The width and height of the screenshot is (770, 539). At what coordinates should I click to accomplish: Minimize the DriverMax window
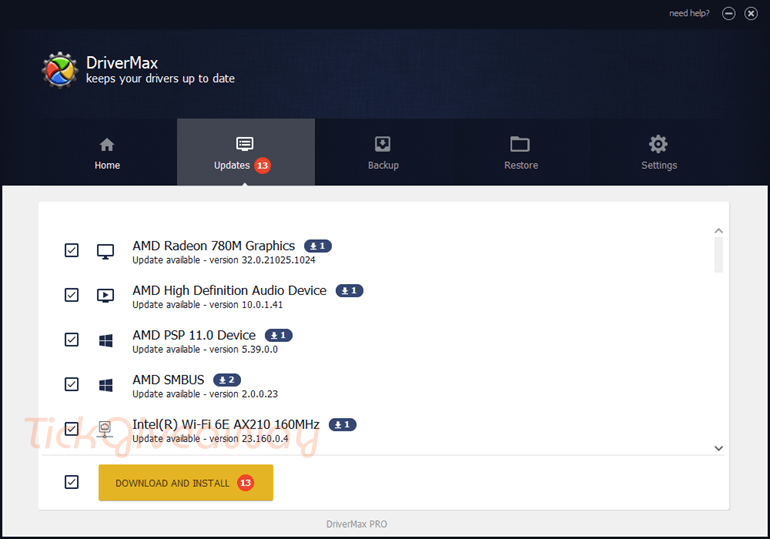pos(729,14)
